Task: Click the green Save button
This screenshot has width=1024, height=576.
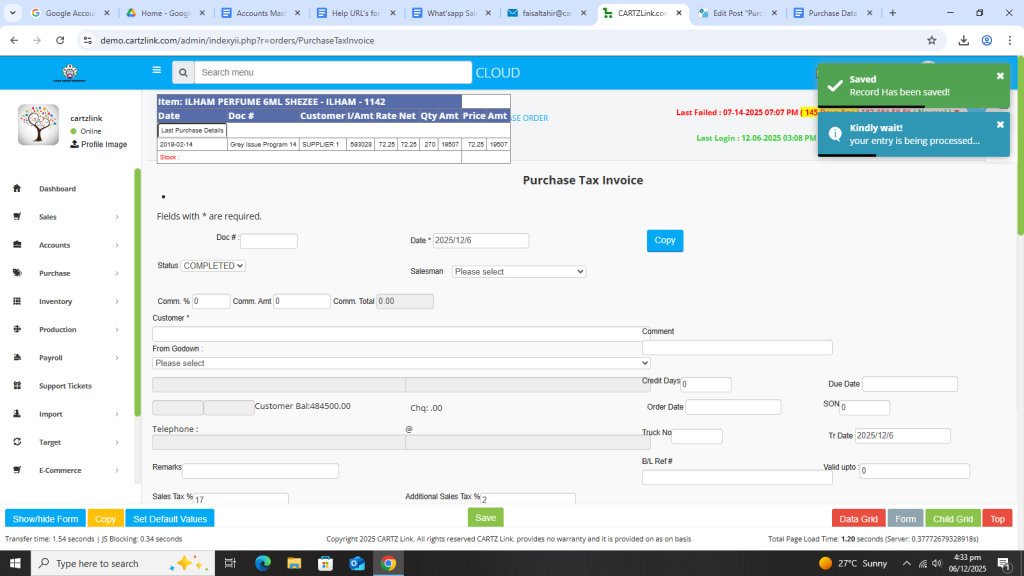Action: pyautogui.click(x=485, y=518)
